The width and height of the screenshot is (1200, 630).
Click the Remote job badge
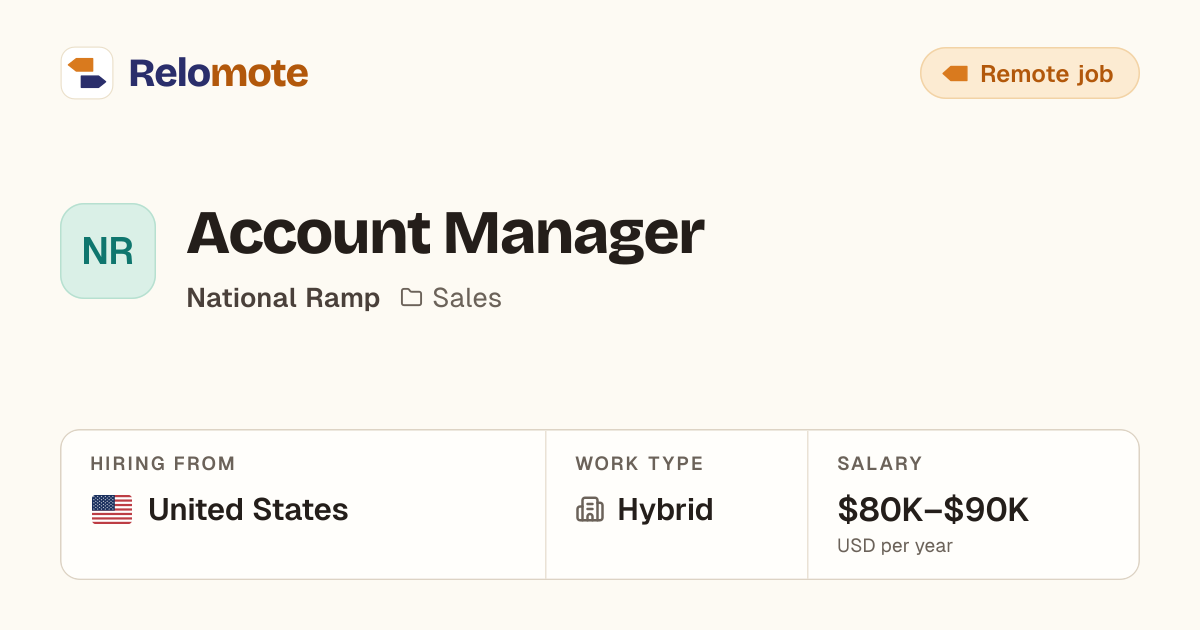coord(1030,73)
